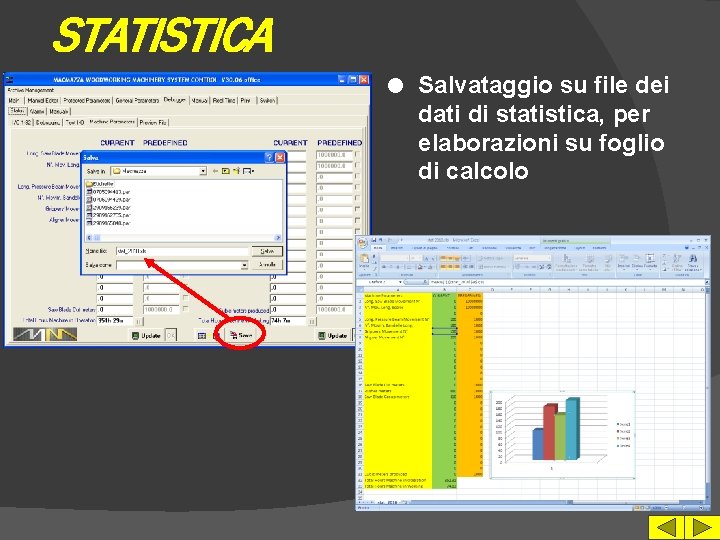Click Salva button in the Salva dialog
The image size is (720, 540).
(x=267, y=251)
